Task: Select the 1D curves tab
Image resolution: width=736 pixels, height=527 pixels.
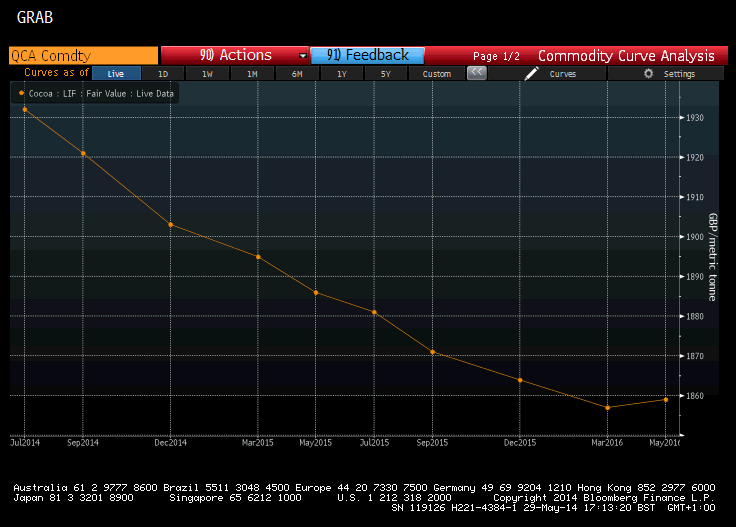Action: (163, 74)
